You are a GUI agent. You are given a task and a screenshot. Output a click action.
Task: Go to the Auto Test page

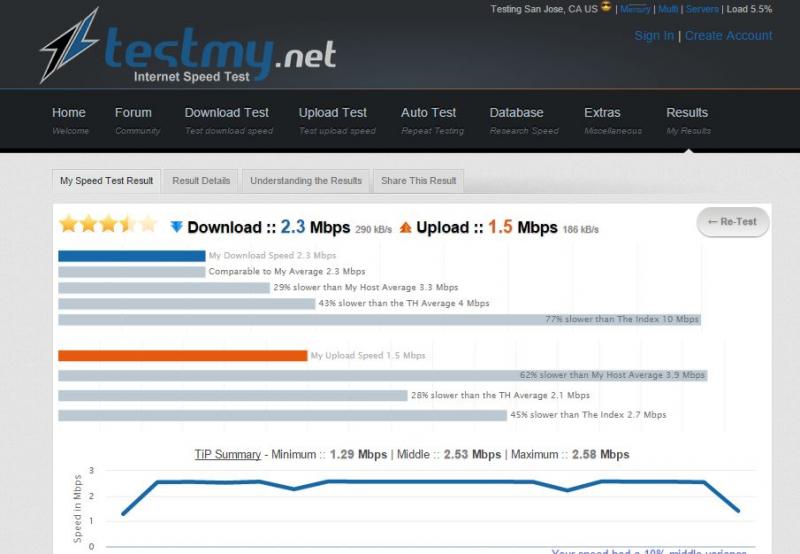432,120
